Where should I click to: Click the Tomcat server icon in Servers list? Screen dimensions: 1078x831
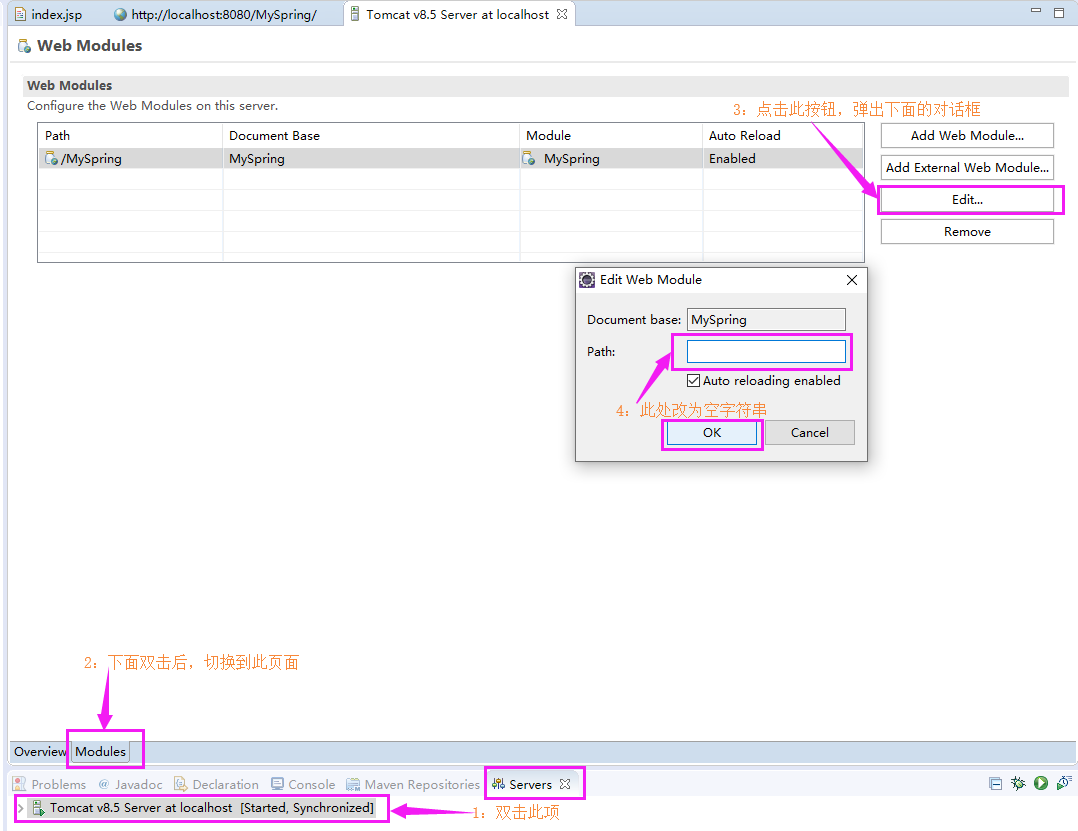point(38,808)
